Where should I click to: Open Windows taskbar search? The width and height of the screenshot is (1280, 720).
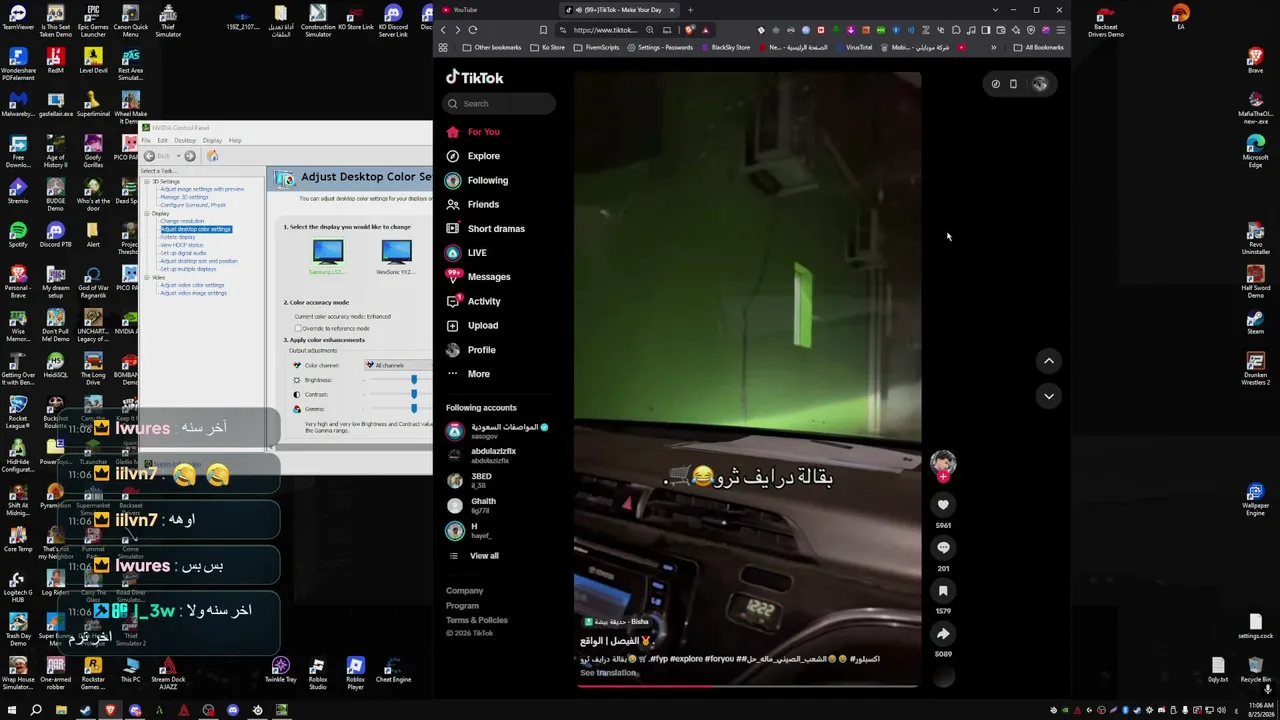click(36, 711)
